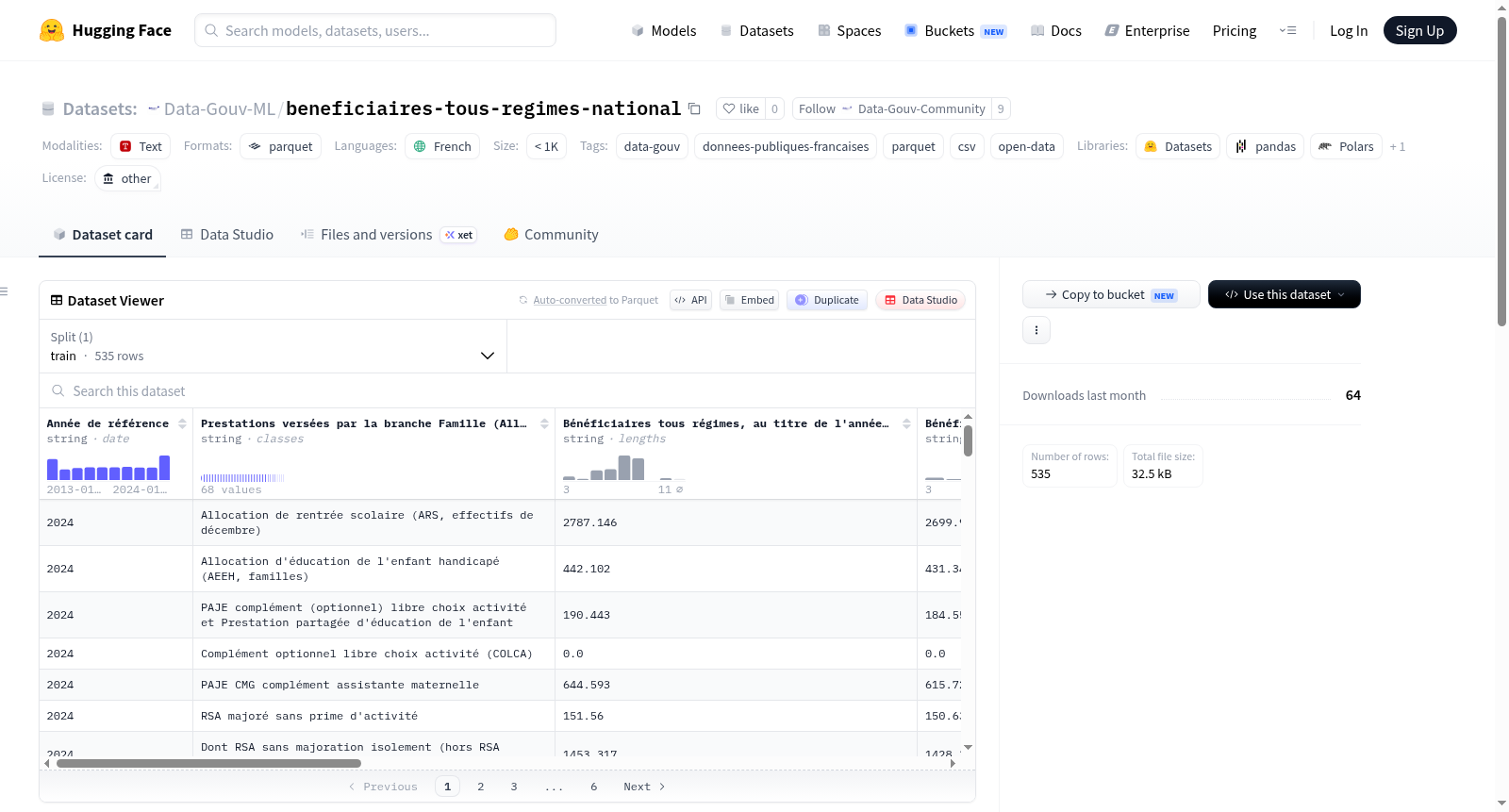Screen dimensions: 1509x812
Task: Open the extra navigation menu icon beside Pricing
Action: pyautogui.click(x=1287, y=30)
